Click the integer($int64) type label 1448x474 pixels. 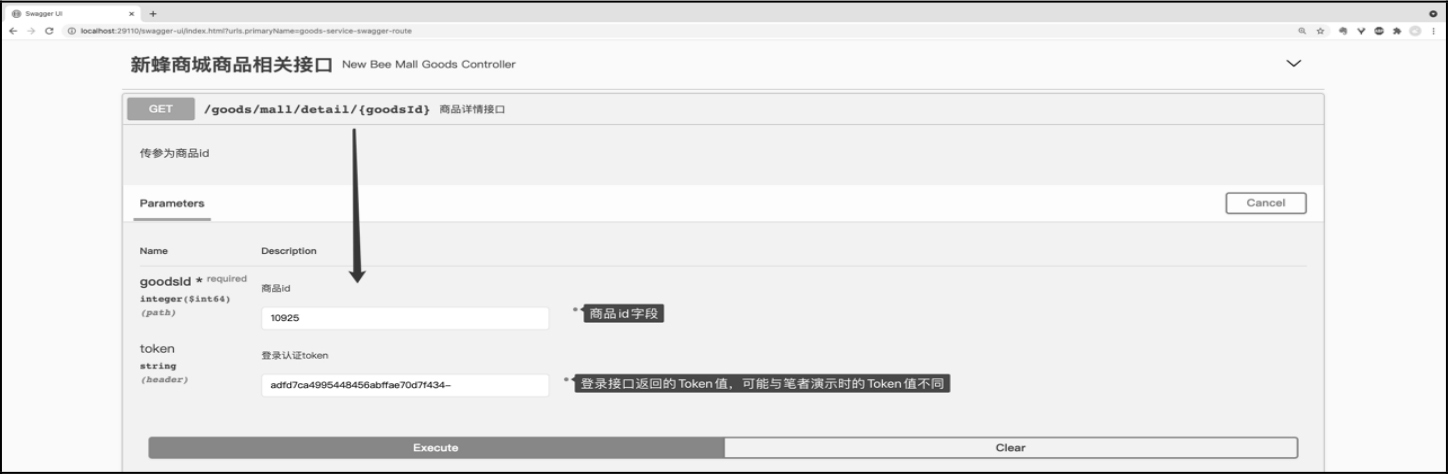click(186, 299)
